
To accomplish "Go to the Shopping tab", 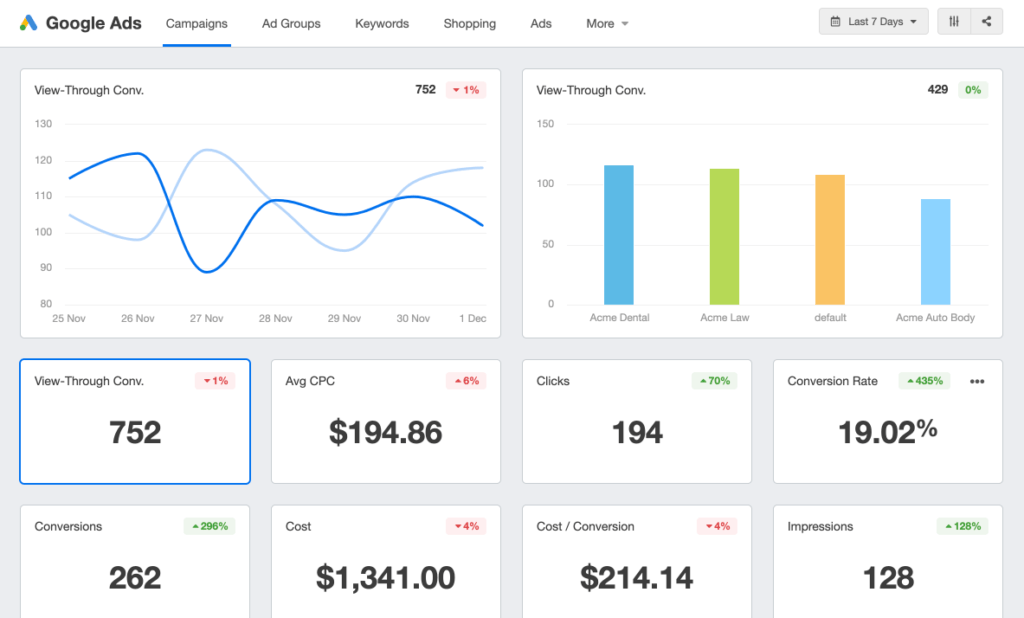I will point(470,23).
